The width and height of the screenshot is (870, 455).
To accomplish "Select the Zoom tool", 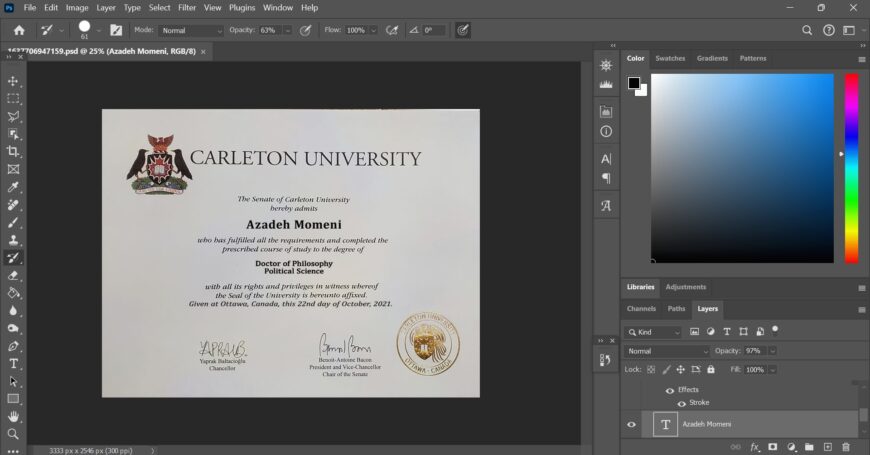I will tap(13, 434).
